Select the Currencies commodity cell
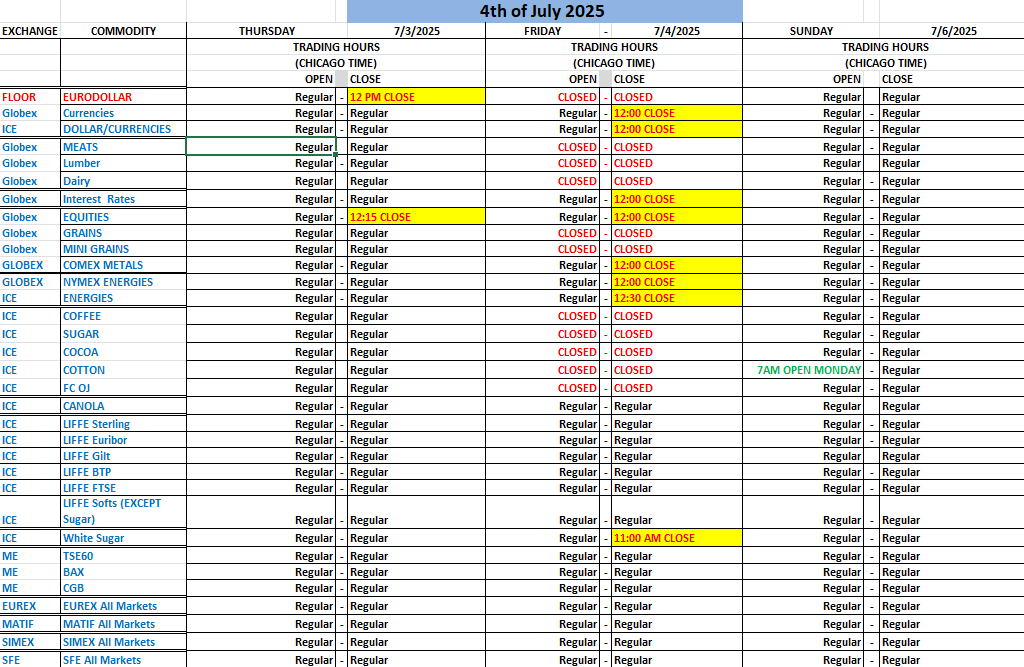1024x667 pixels. click(x=123, y=113)
